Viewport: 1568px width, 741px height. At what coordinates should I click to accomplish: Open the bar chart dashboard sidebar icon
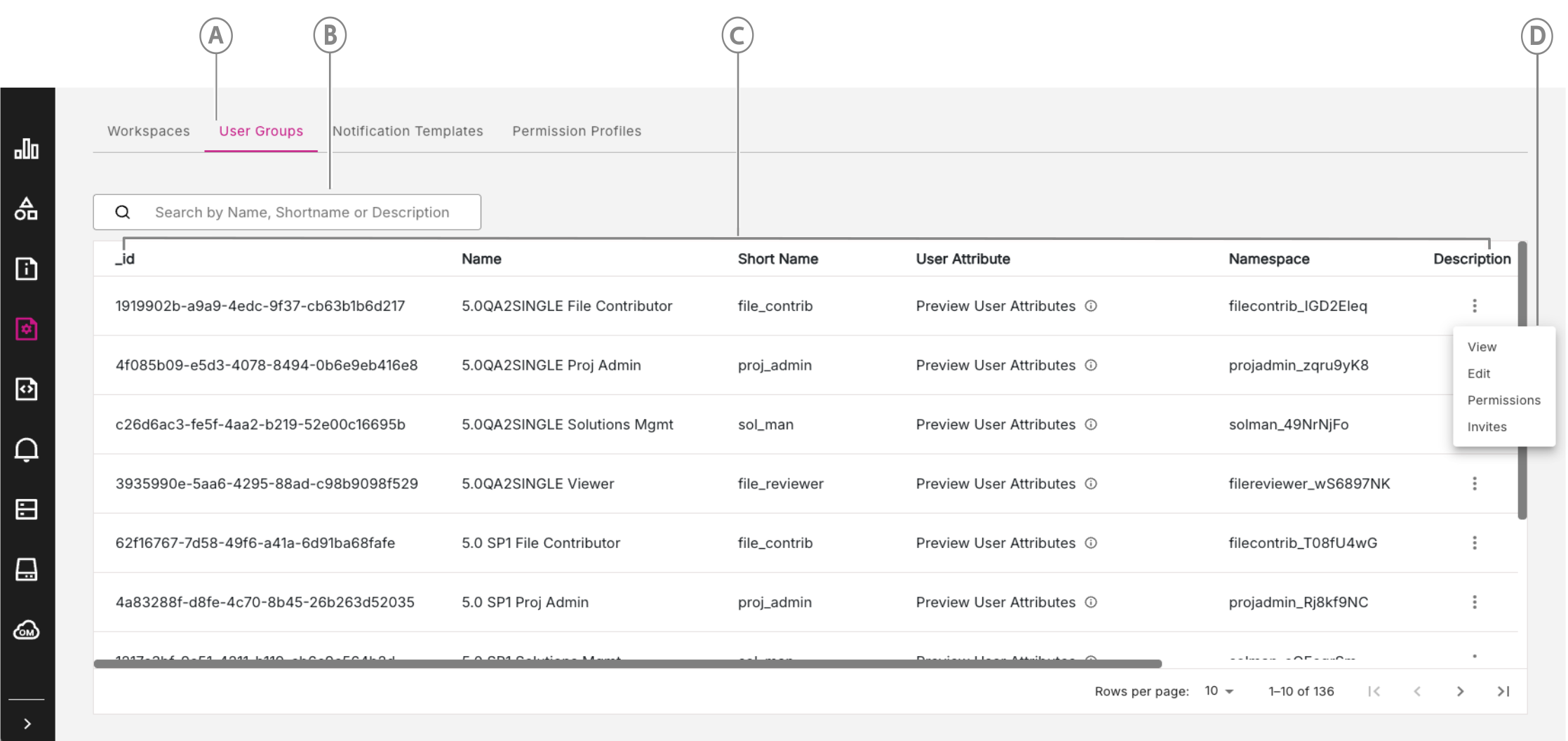pos(27,149)
